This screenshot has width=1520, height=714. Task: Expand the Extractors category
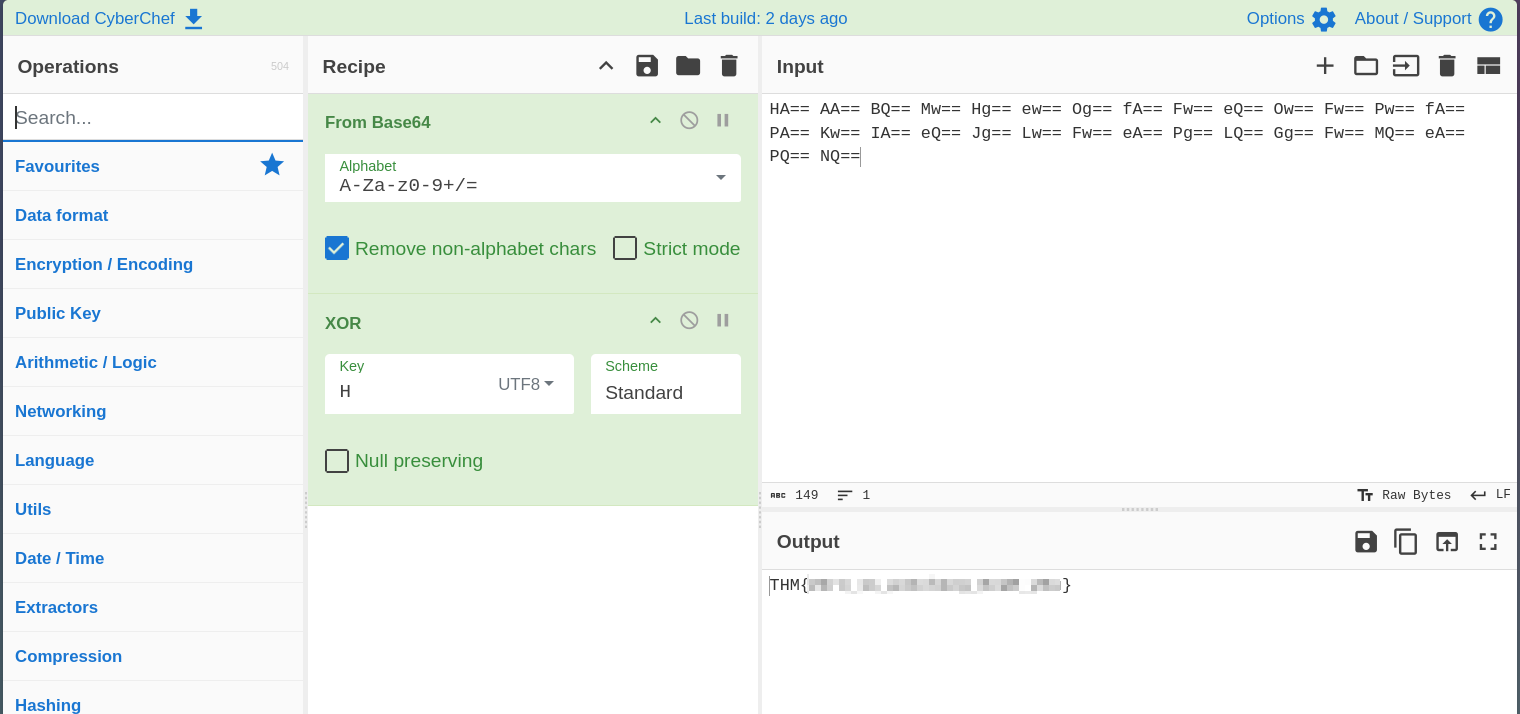point(153,607)
